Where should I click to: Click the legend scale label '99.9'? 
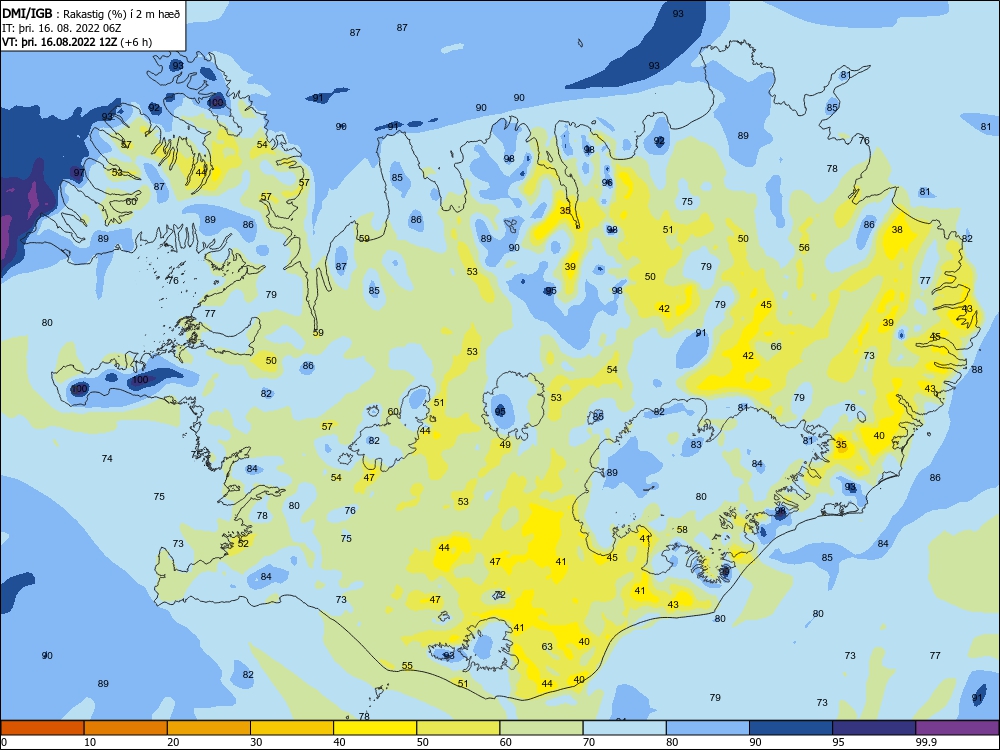coord(925,742)
